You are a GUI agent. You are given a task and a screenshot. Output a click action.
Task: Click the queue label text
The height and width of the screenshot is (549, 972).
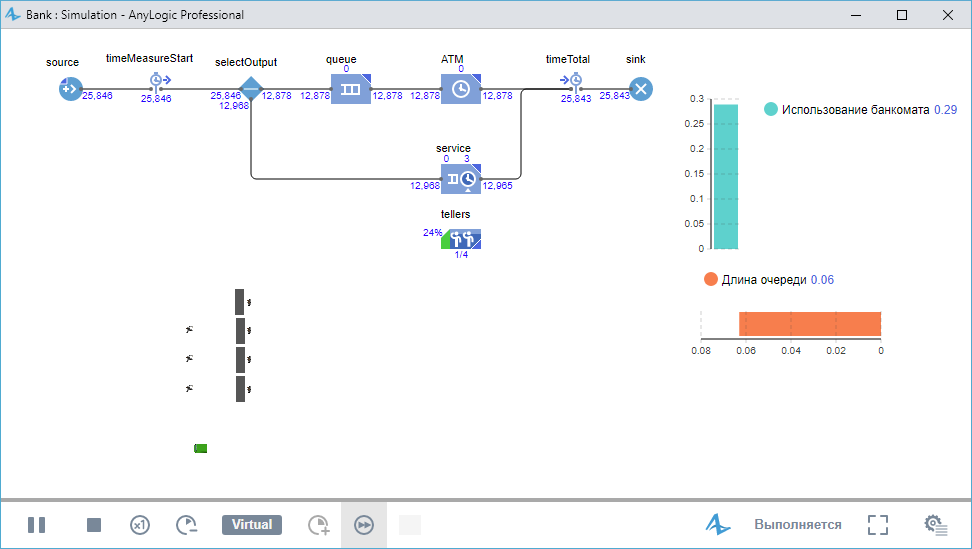click(341, 59)
